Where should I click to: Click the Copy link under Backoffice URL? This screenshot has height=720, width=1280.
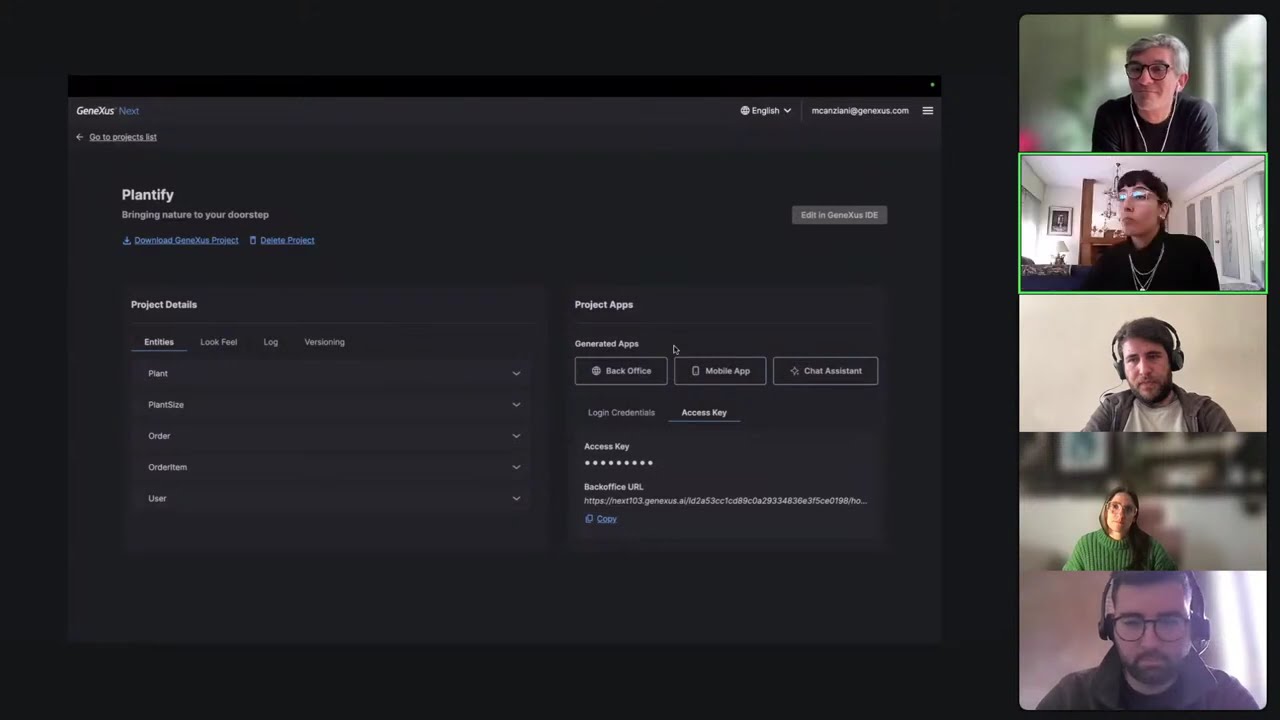tap(607, 519)
